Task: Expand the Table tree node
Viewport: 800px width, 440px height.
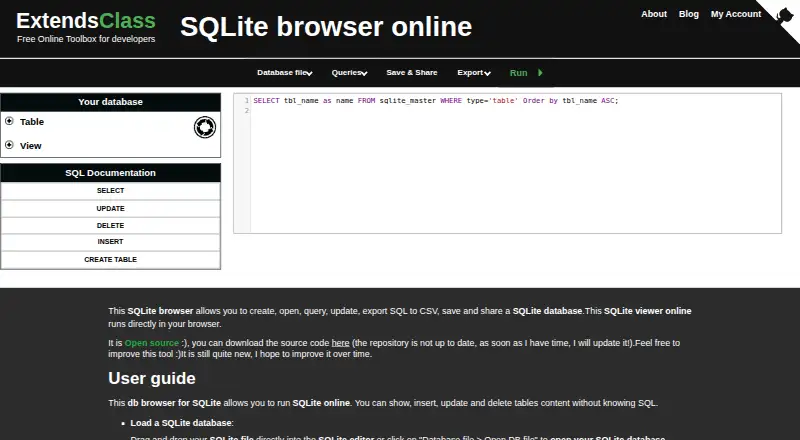Action: pyautogui.click(x=9, y=121)
